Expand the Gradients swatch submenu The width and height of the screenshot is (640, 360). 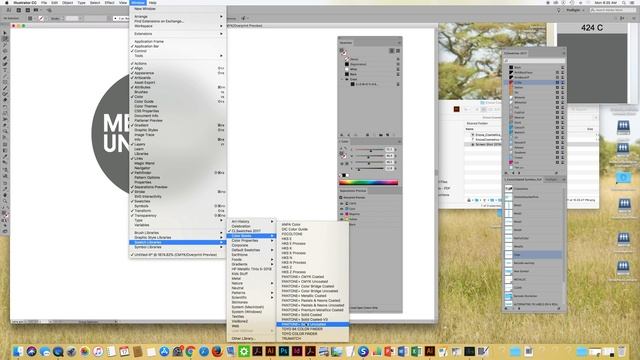[x=251, y=264]
